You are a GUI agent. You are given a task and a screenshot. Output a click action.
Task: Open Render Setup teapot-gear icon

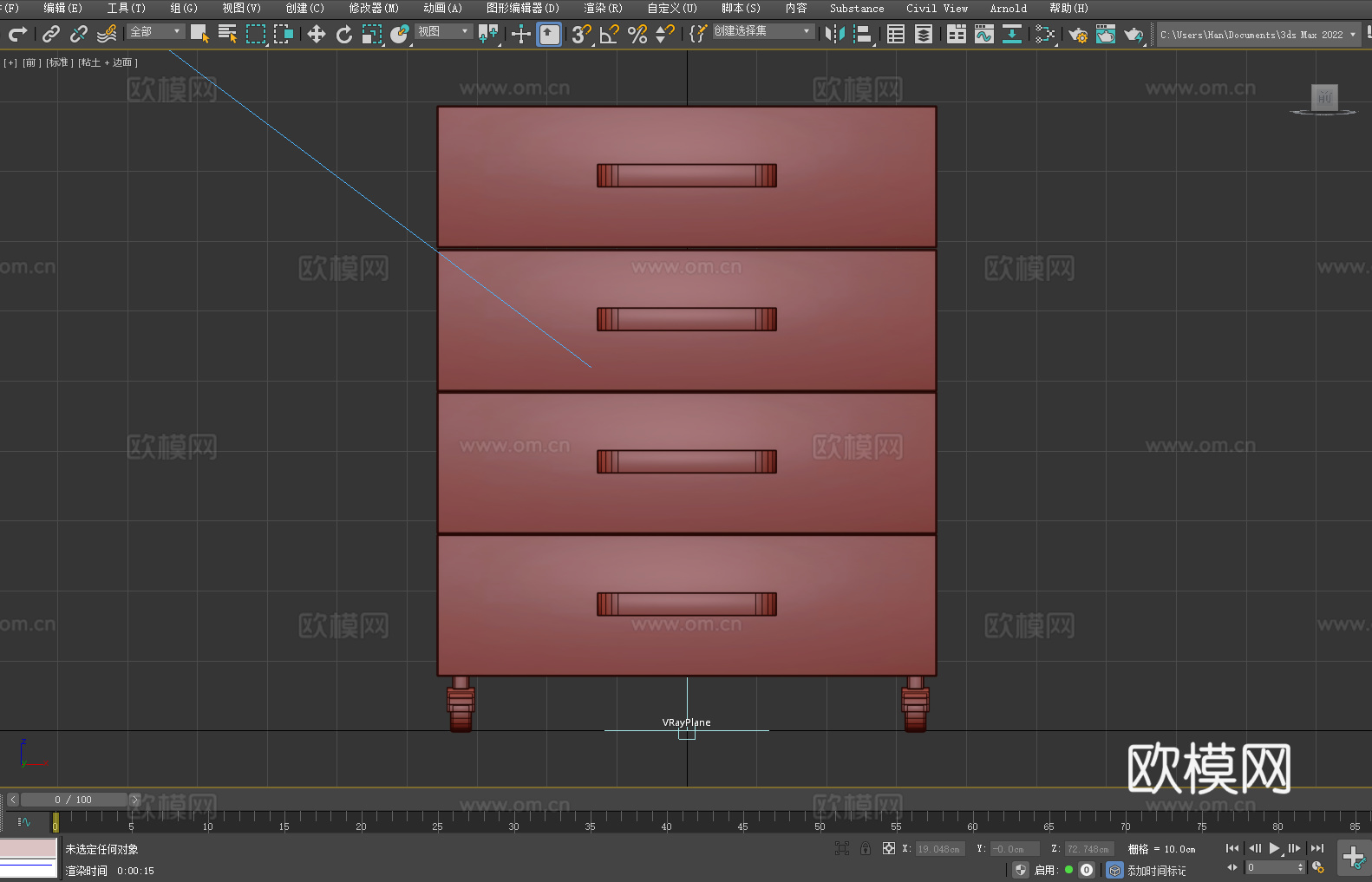click(x=1078, y=34)
